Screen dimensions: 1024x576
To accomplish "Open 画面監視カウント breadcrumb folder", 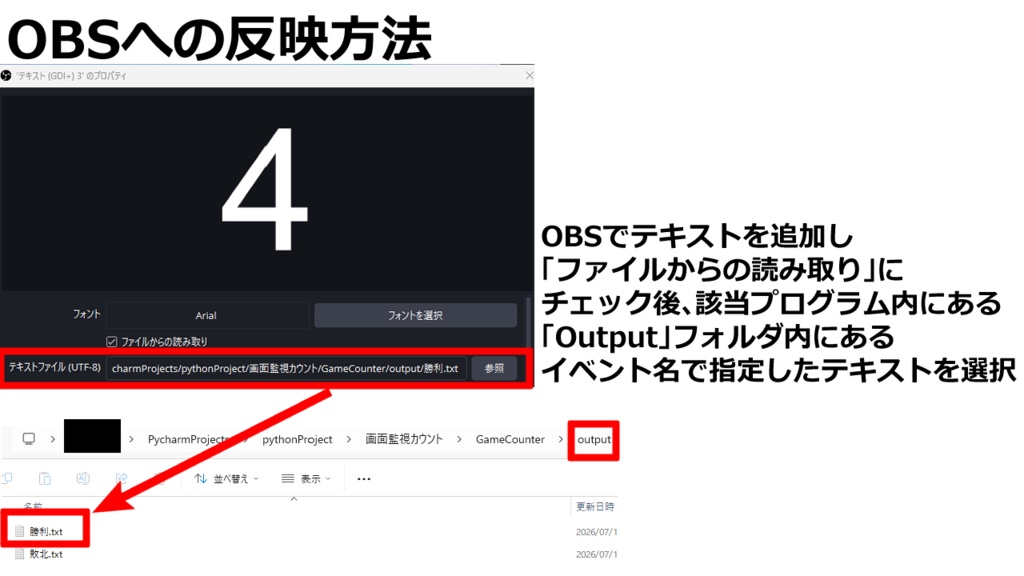I will (x=404, y=440).
